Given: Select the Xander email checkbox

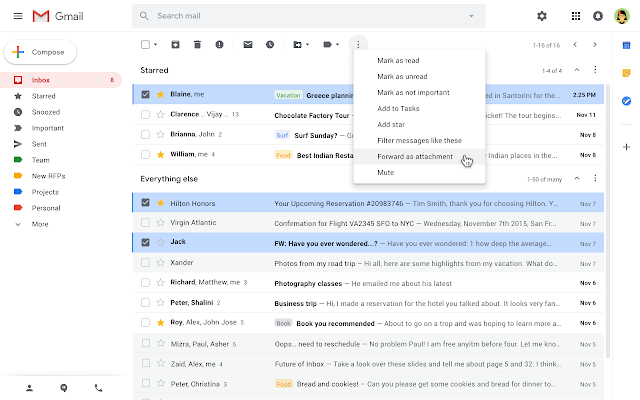Looking at the screenshot, I should pos(146,262).
